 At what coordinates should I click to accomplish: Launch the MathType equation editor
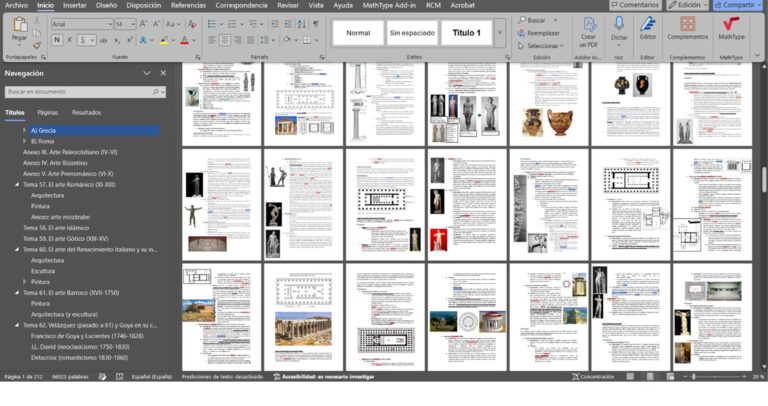tap(731, 28)
